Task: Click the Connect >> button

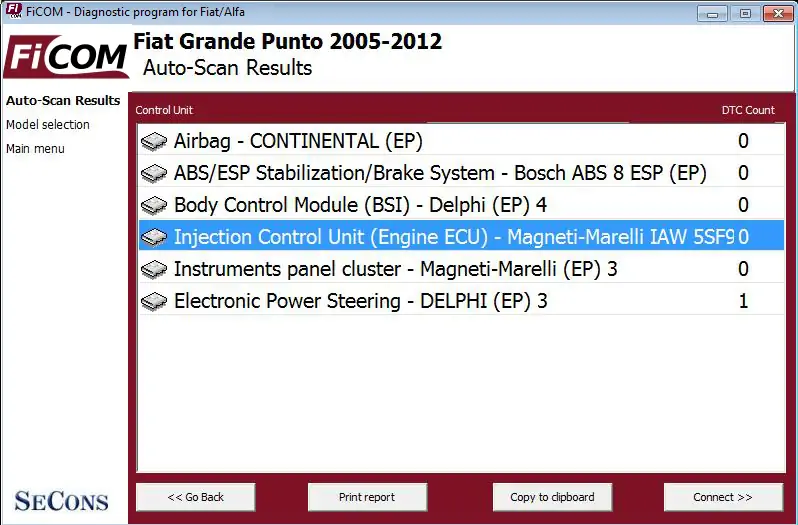Action: 723,497
